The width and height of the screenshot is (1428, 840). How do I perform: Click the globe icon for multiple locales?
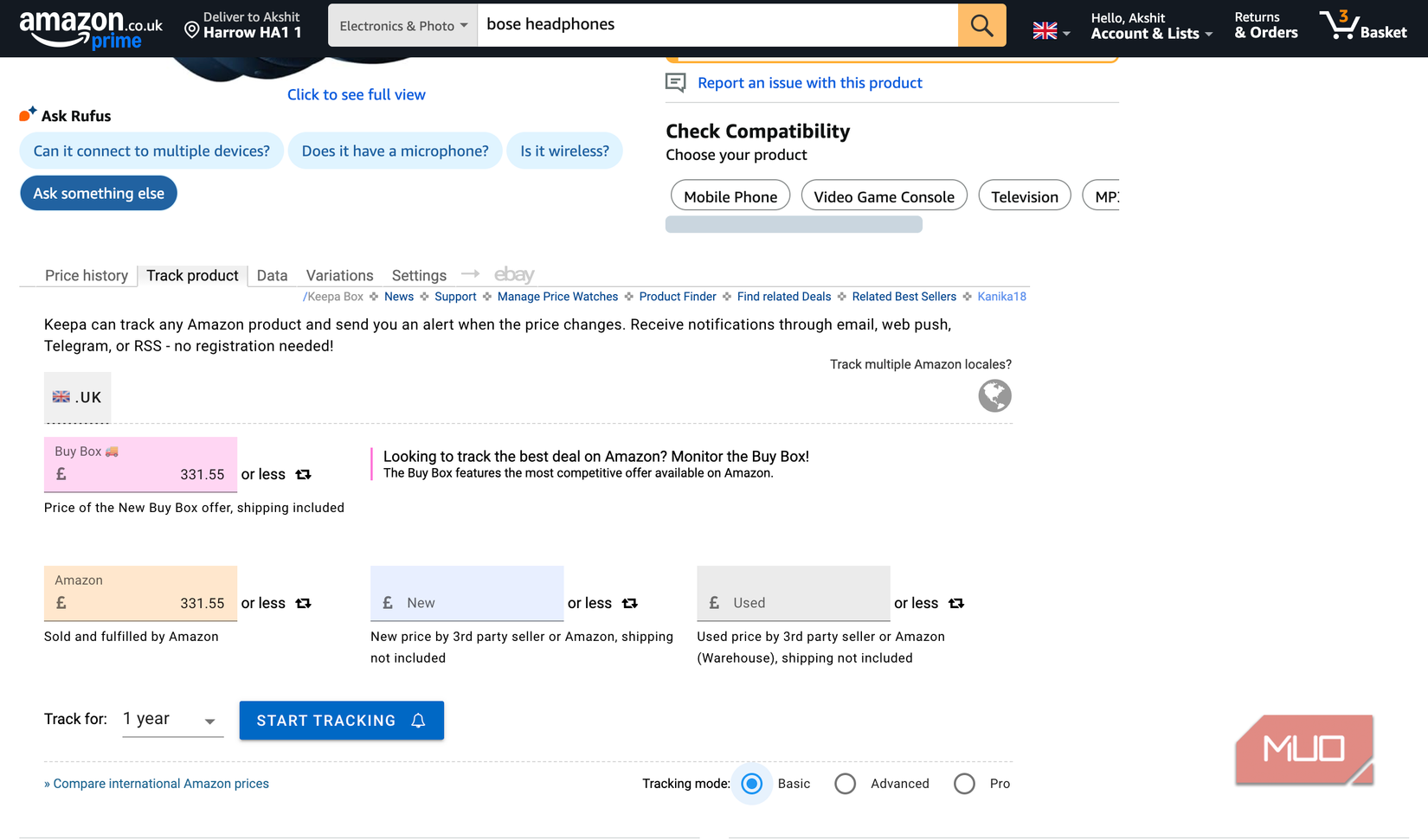994,396
